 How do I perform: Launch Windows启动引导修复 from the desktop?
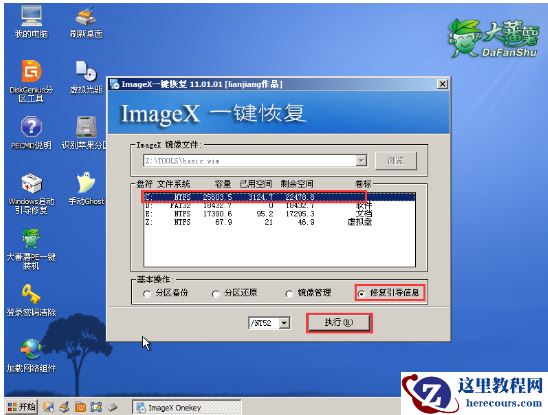click(31, 193)
